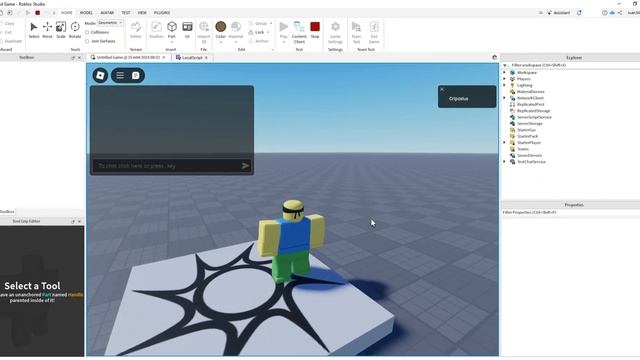Switch view with Current Client icon
The image size is (640, 360).
299,27
